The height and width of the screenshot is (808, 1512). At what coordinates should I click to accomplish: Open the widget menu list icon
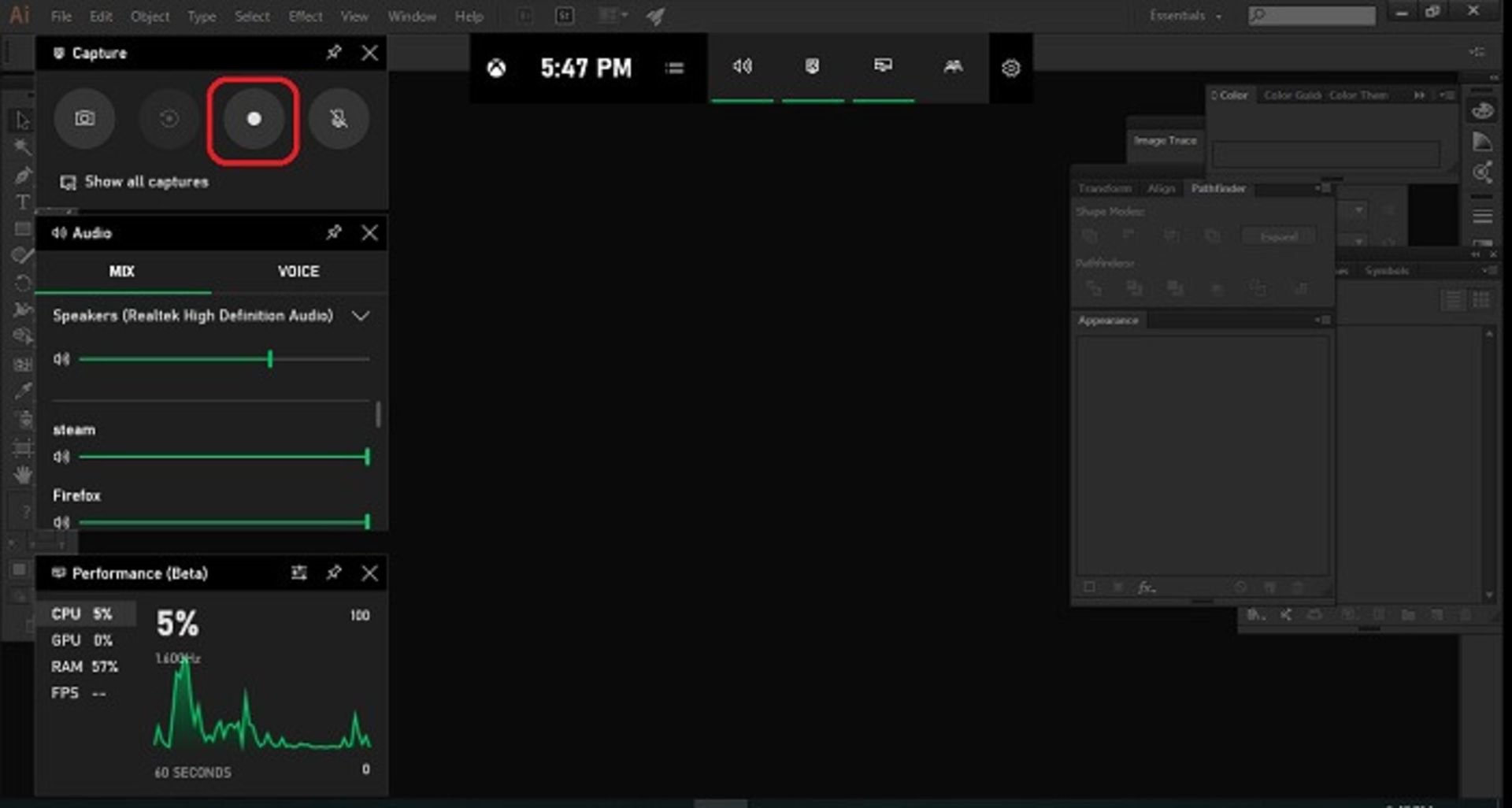674,69
